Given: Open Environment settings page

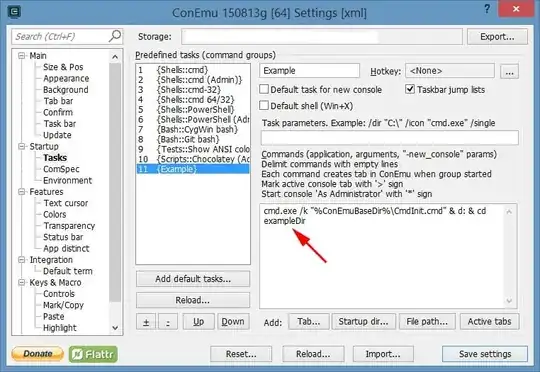Looking at the screenshot, I should (68, 180).
